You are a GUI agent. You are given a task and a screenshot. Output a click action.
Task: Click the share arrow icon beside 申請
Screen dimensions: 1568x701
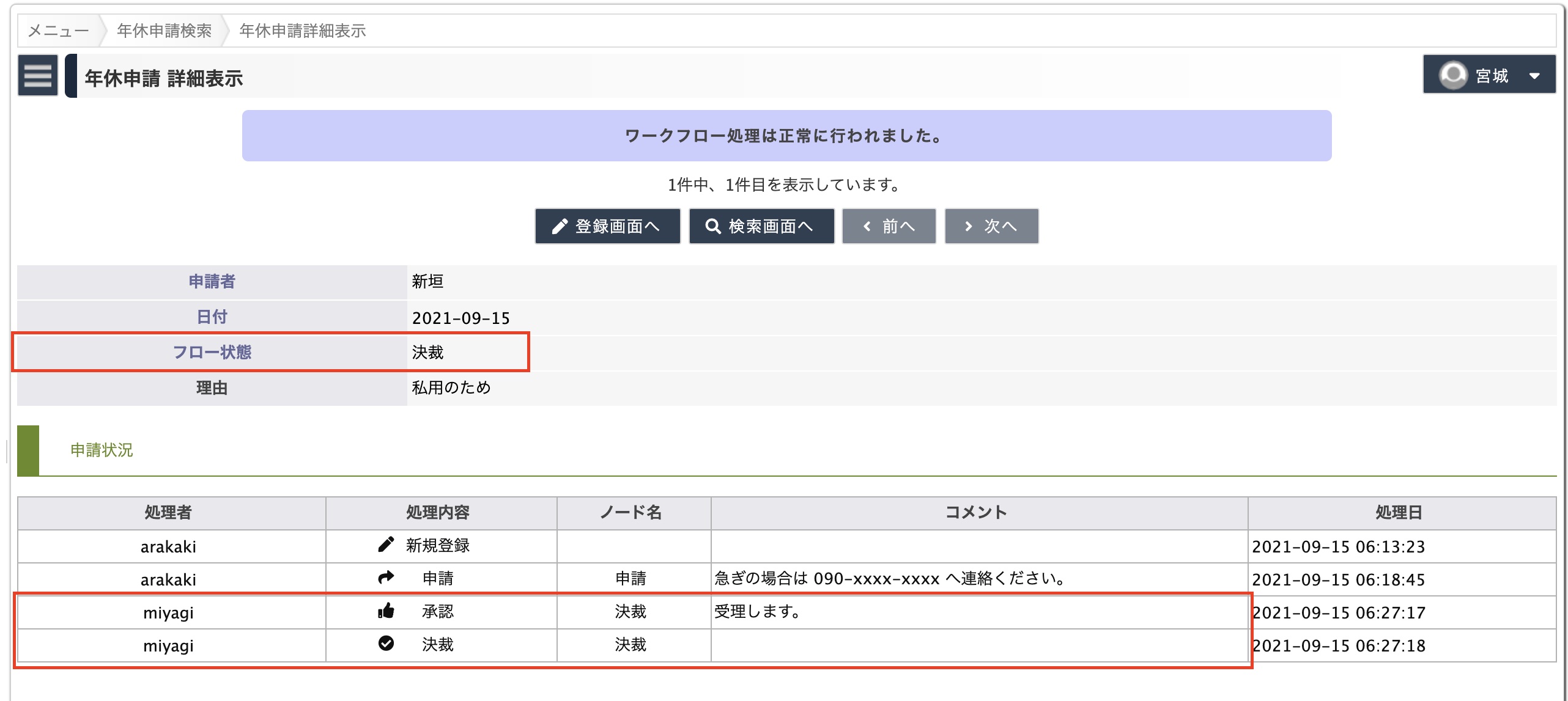386,578
